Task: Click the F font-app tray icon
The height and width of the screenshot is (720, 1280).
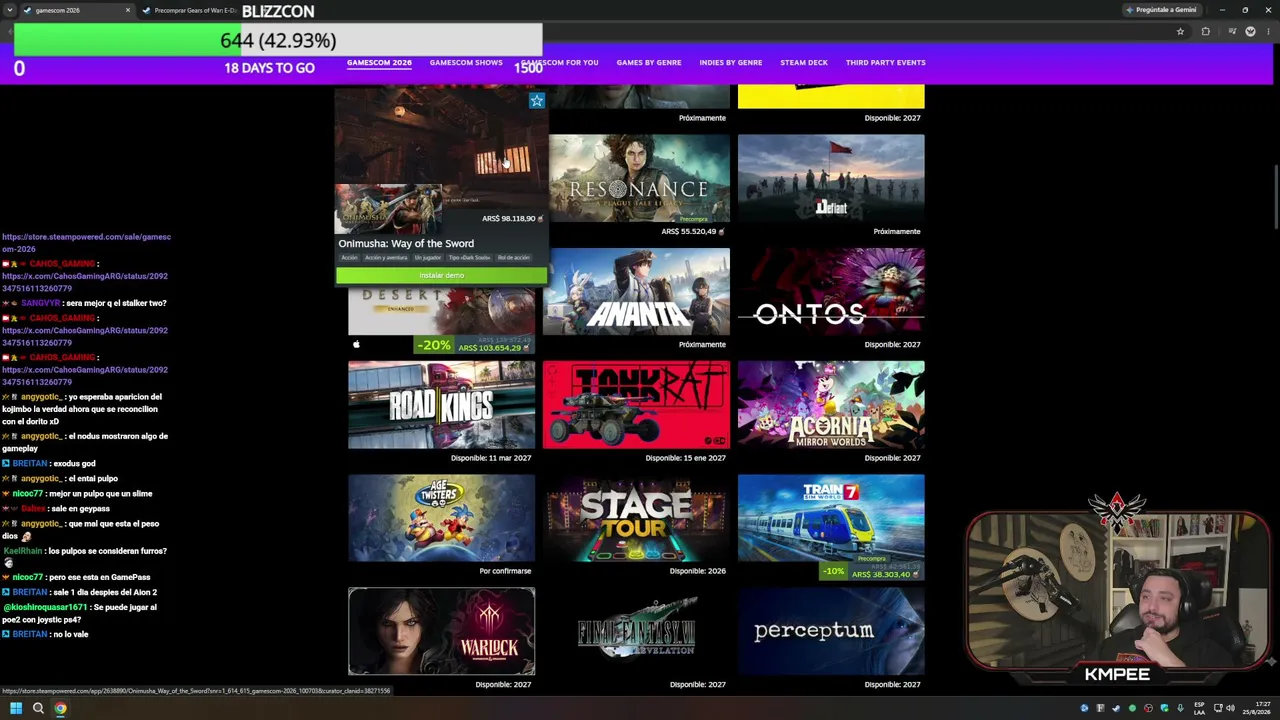Action: pyautogui.click(x=1100, y=708)
